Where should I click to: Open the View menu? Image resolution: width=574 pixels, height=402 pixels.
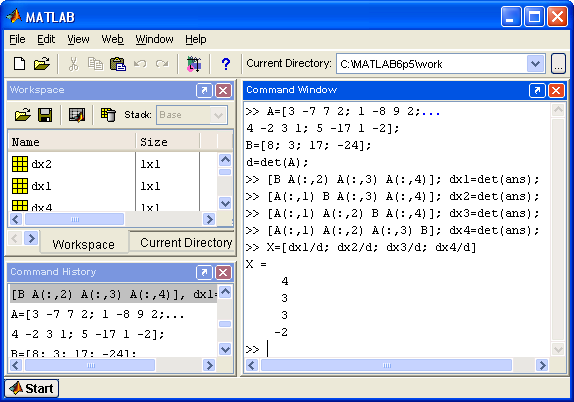[x=78, y=39]
